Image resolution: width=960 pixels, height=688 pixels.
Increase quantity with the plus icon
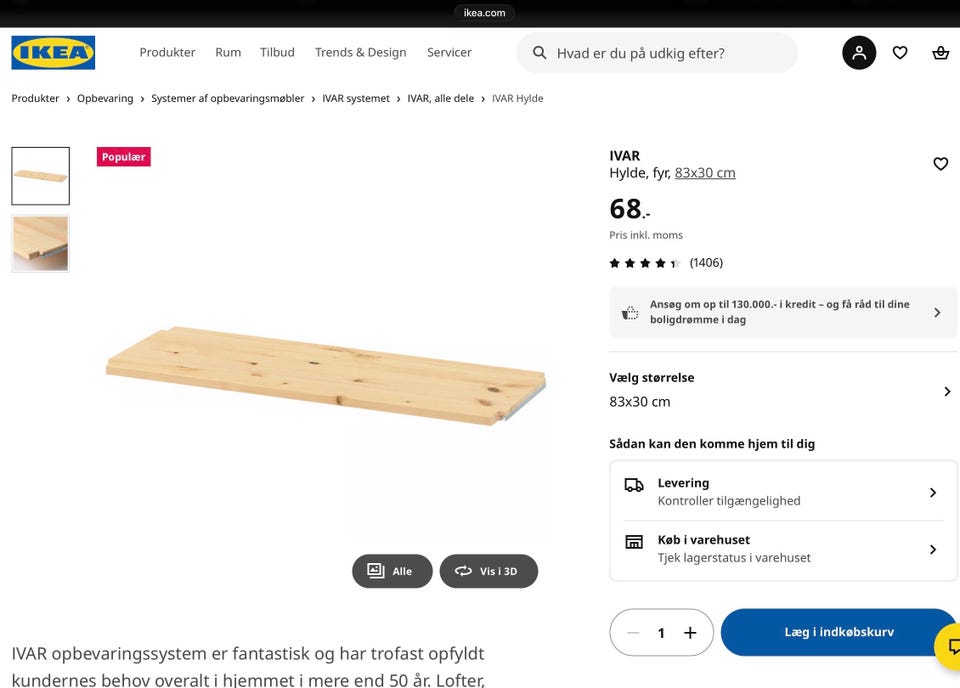[x=690, y=633]
